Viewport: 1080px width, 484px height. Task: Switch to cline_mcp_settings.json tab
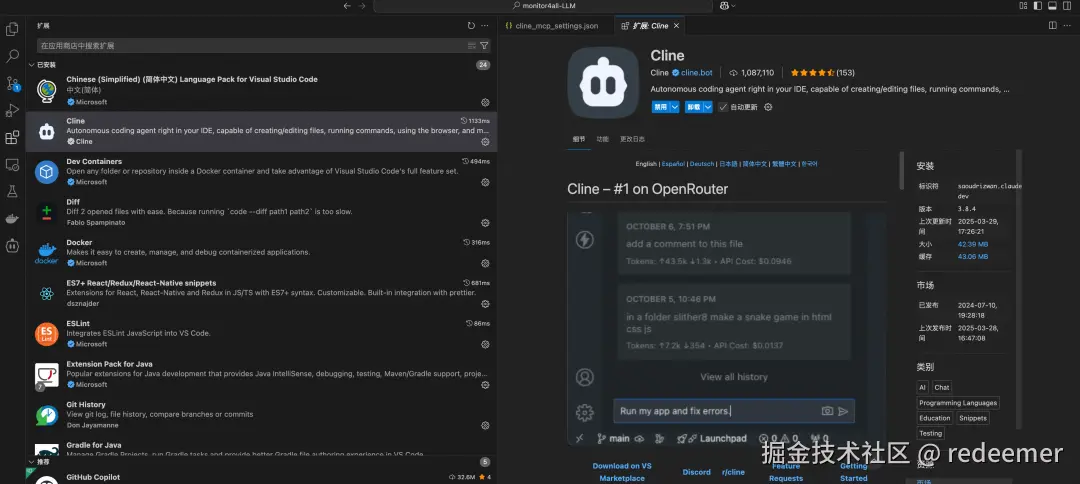(557, 25)
